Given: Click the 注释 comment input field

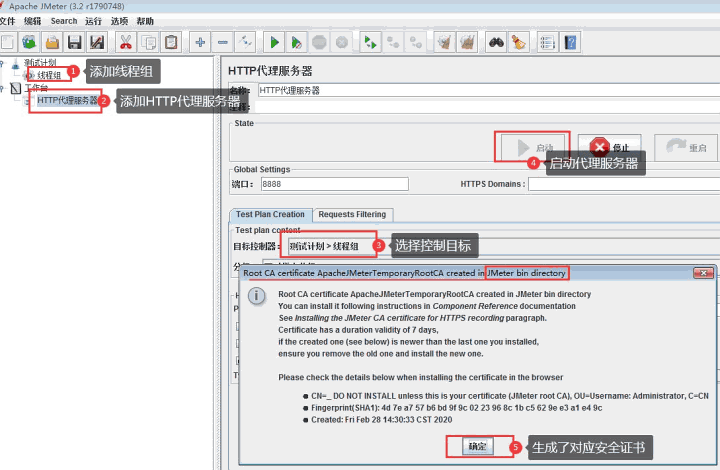Looking at the screenshot, I should coord(487,107).
